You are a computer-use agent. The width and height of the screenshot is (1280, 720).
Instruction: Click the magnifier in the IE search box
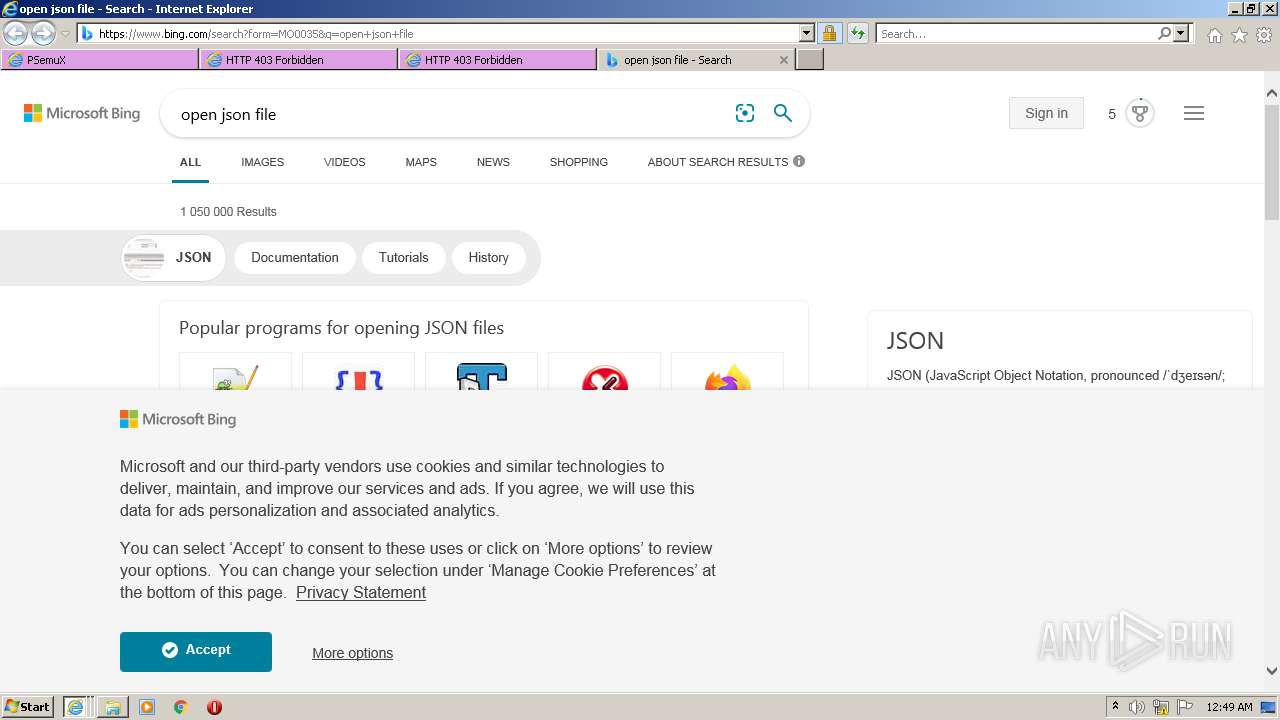click(1164, 33)
